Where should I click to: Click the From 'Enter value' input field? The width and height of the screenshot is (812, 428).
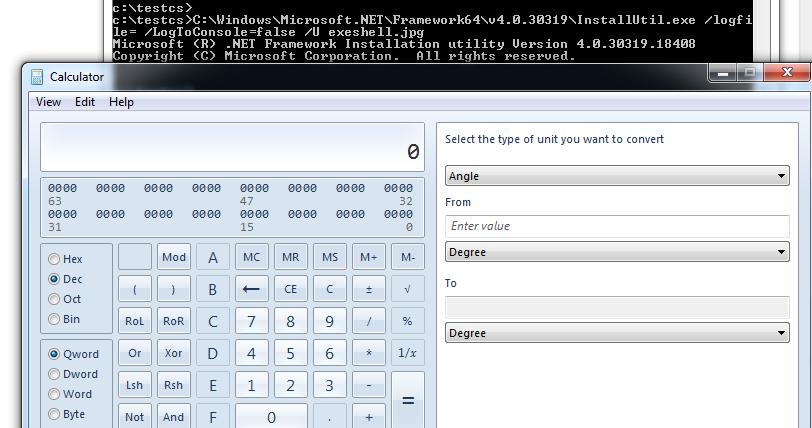coord(617,226)
